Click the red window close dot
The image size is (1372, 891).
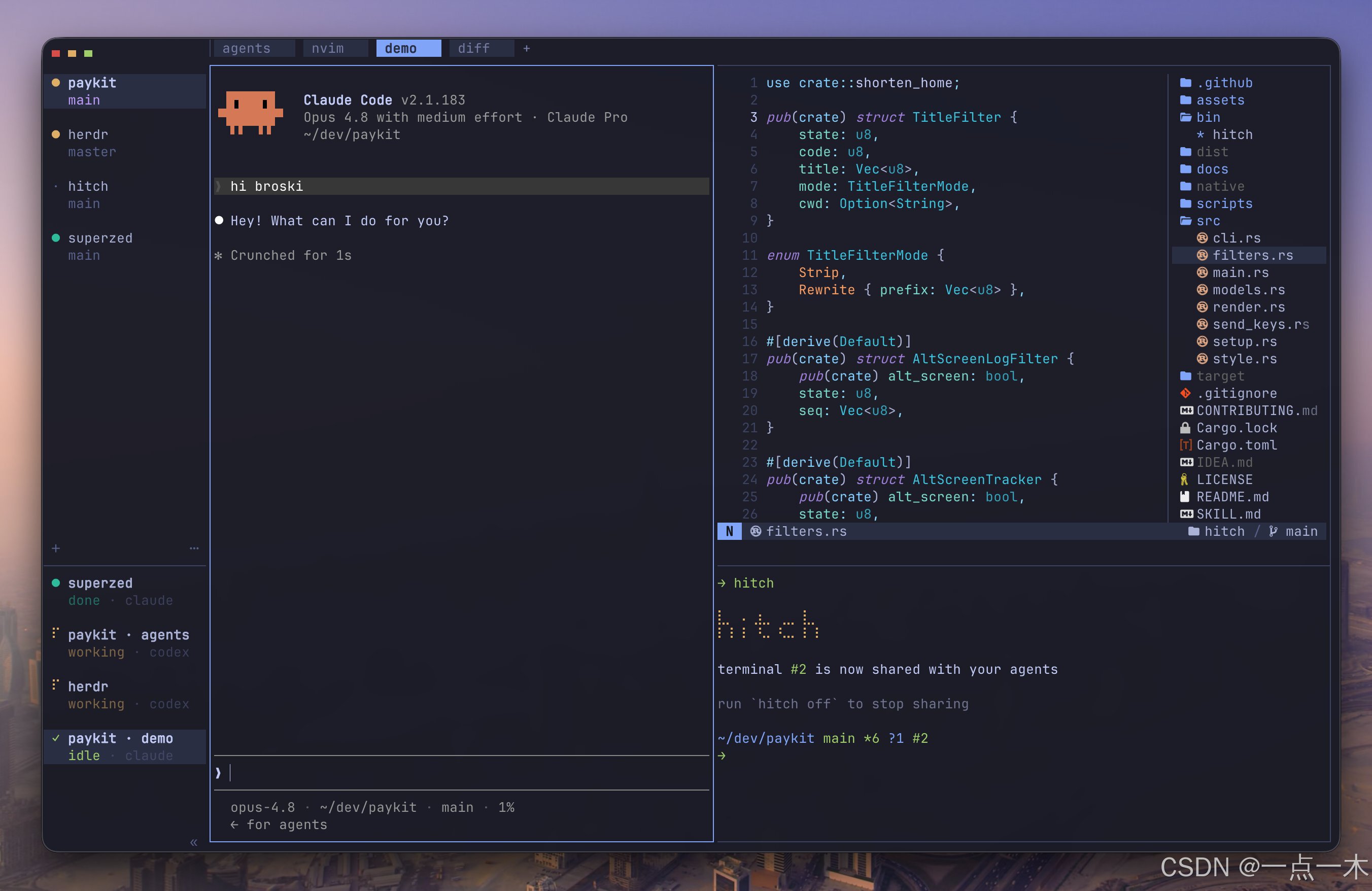pyautogui.click(x=56, y=54)
